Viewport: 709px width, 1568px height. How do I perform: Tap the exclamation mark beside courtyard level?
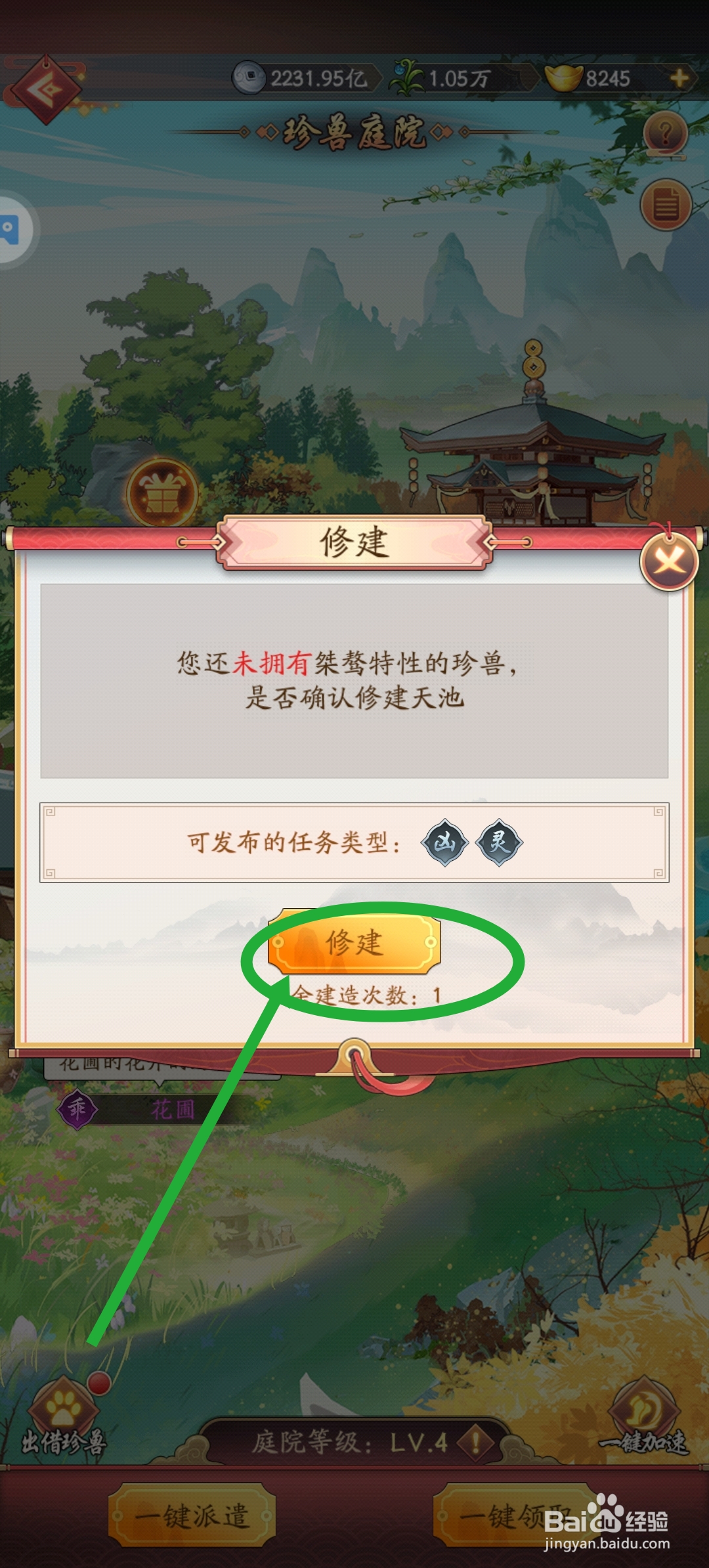[x=476, y=1443]
